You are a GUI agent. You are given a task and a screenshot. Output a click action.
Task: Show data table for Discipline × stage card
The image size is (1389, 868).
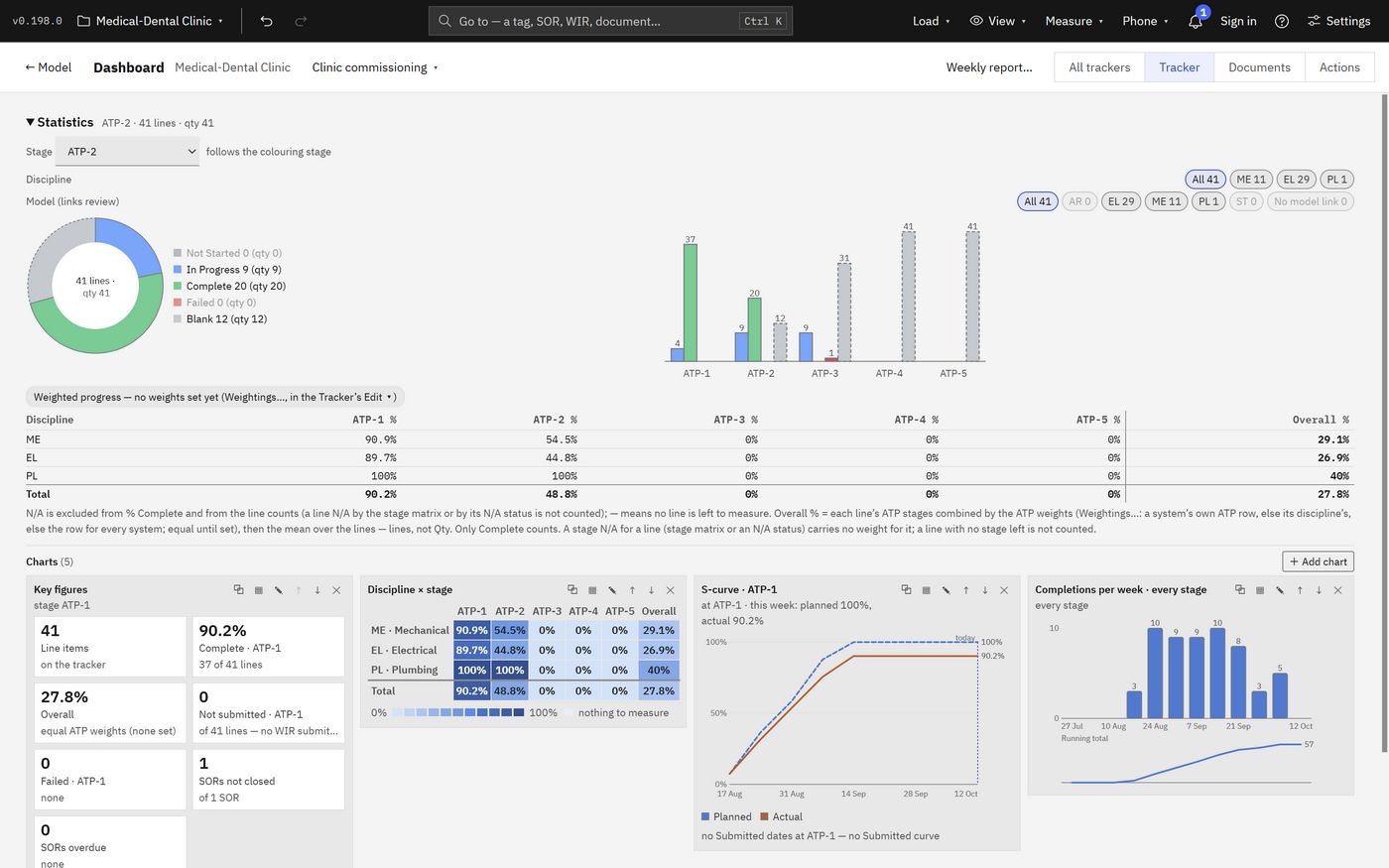point(592,589)
